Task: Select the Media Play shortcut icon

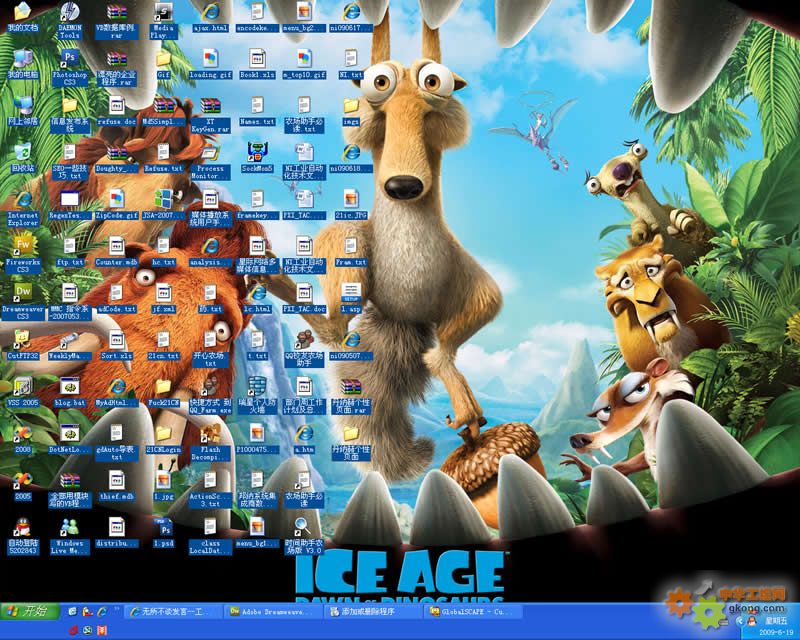Action: (163, 20)
